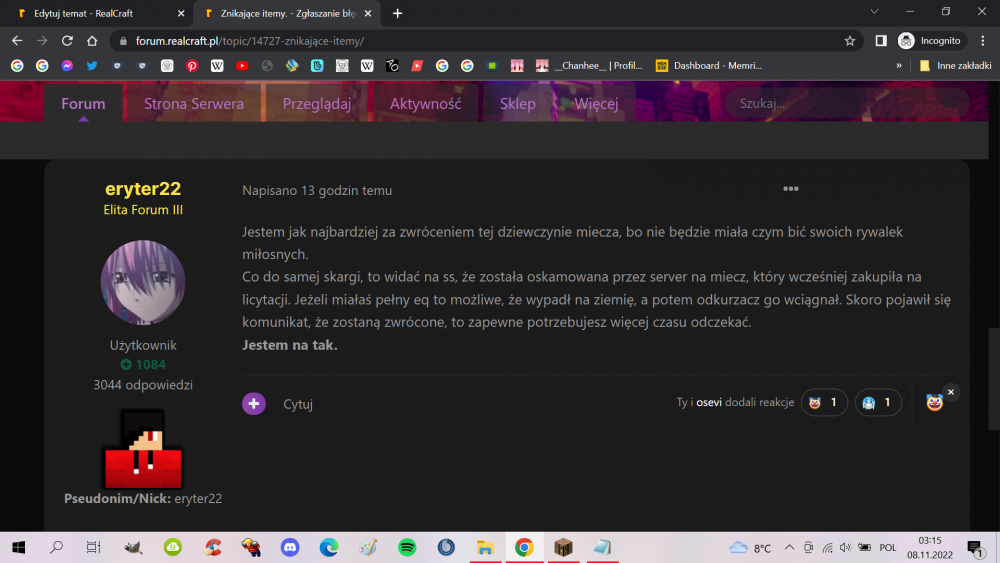Viewport: 1000px width, 563px height.
Task: Switch the POL input language indicator
Action: click(x=888, y=548)
